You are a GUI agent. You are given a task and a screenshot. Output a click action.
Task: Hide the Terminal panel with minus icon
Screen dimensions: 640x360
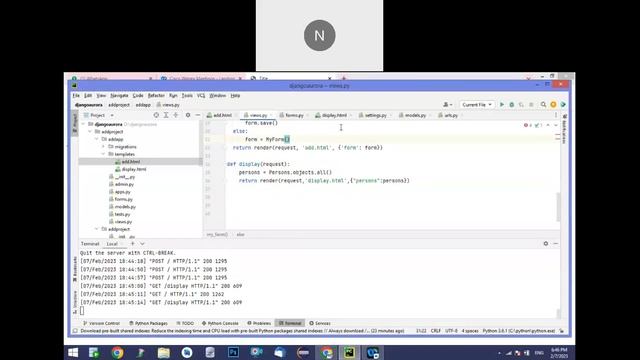pyautogui.click(x=556, y=244)
